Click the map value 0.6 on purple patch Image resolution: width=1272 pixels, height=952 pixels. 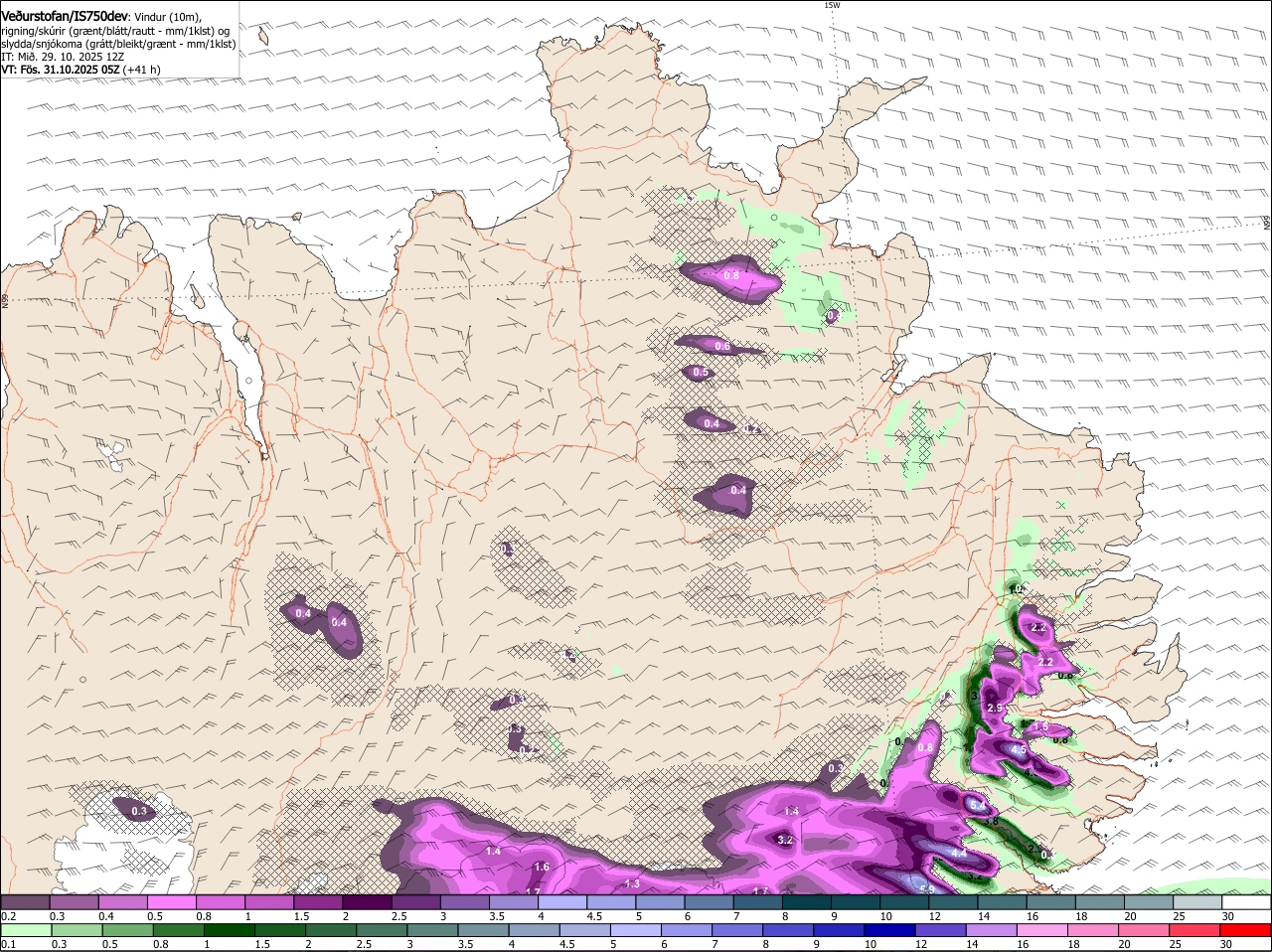(722, 347)
